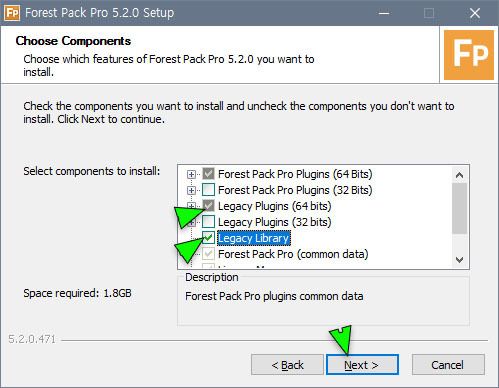
Task: Enable Forest Pack Pro Plugins (32 Bits) checkbox
Action: 209,190
